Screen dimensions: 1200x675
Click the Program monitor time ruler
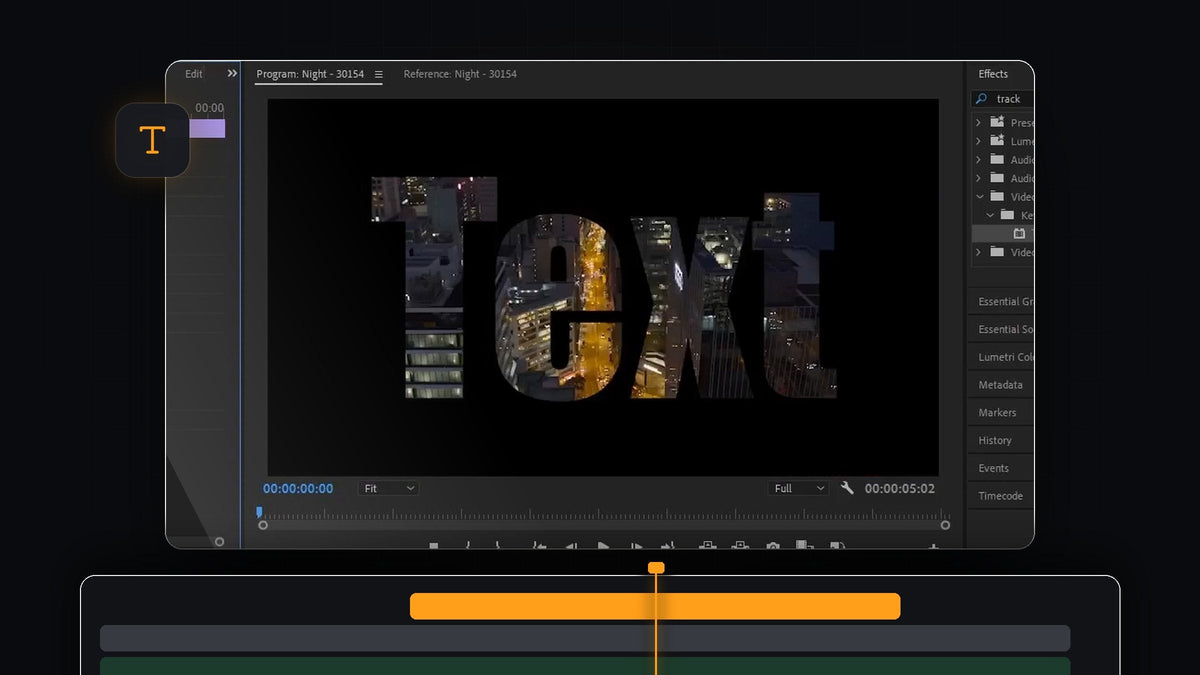pos(603,514)
